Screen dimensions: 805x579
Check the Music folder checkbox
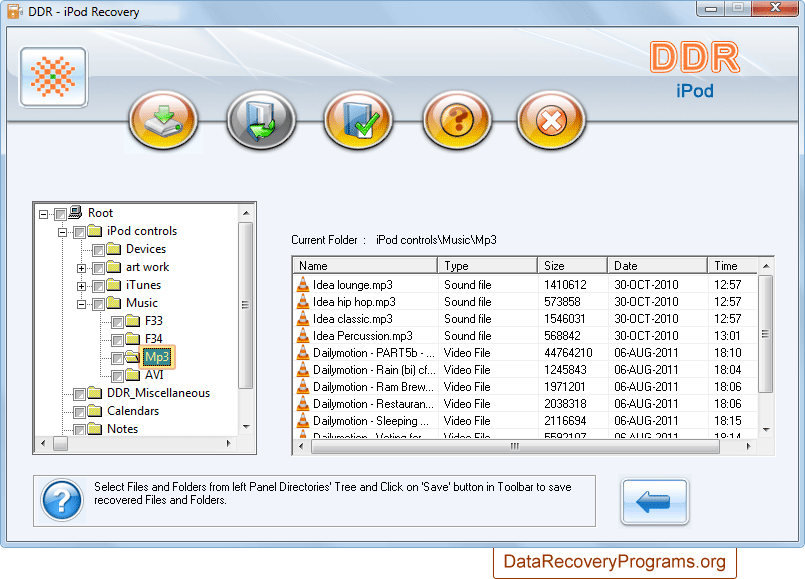point(98,304)
